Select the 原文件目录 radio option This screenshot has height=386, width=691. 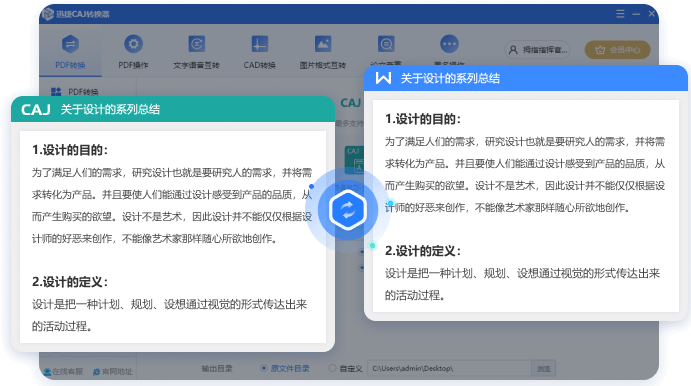(x=285, y=368)
